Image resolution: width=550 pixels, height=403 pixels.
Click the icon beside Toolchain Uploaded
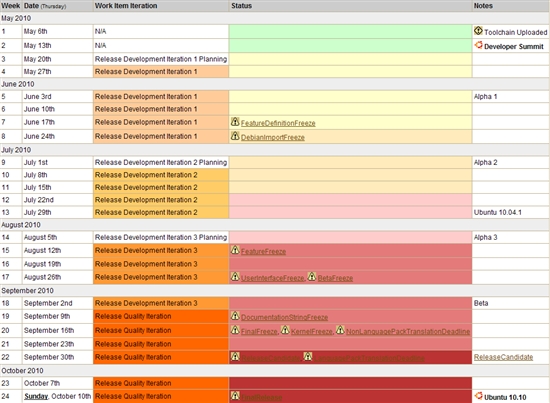pyautogui.click(x=478, y=31)
